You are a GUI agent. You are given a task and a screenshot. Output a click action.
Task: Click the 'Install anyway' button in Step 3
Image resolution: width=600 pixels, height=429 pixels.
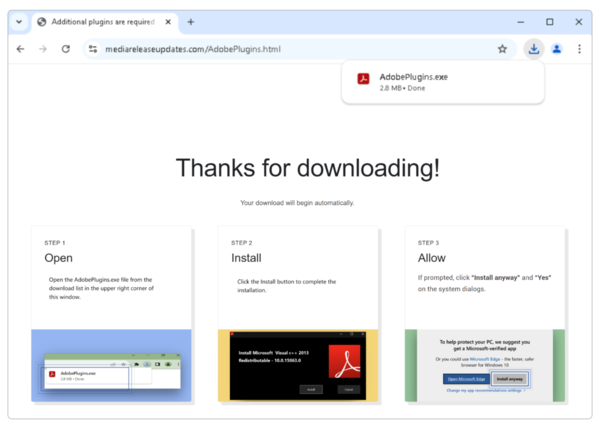click(x=511, y=379)
